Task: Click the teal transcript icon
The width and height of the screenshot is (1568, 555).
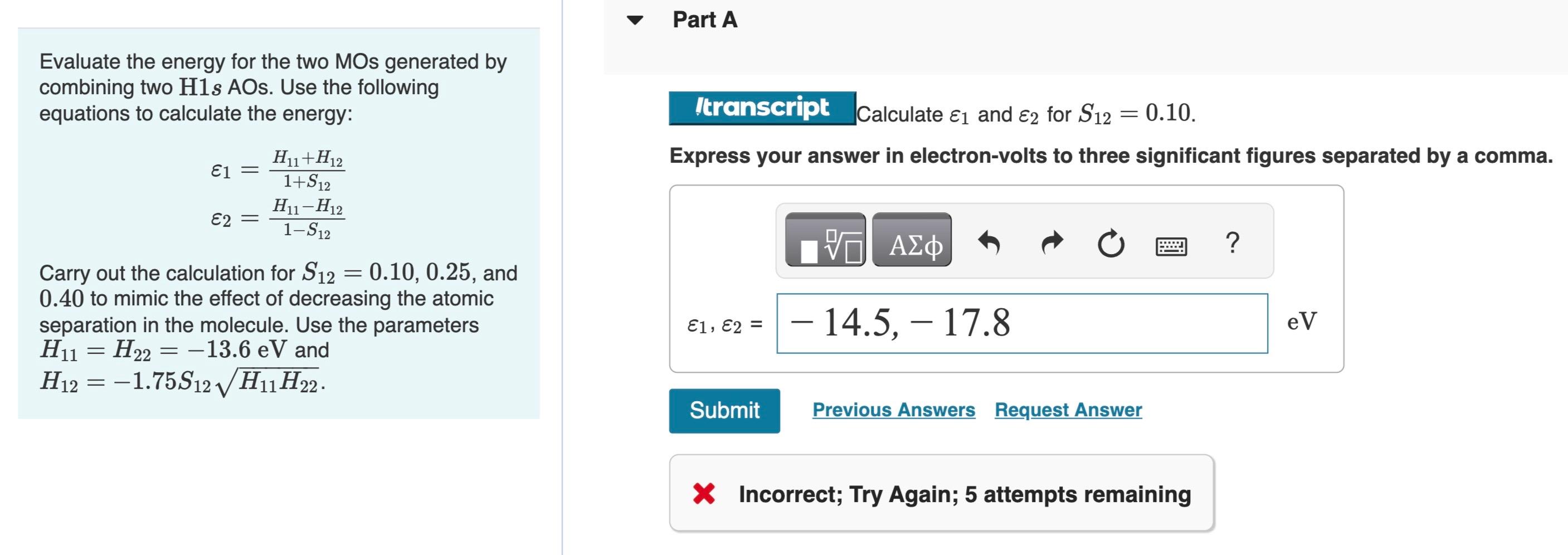Action: click(762, 106)
